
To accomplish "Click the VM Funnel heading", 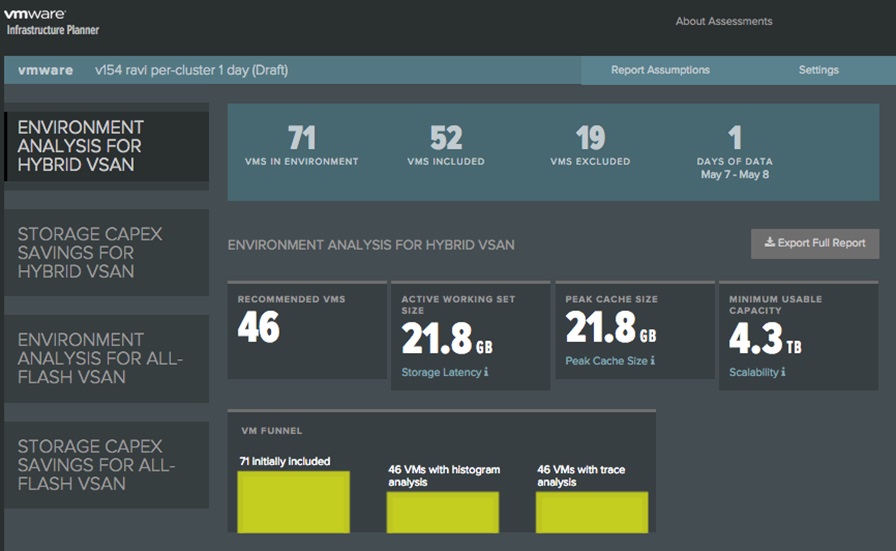I will coord(271,431).
